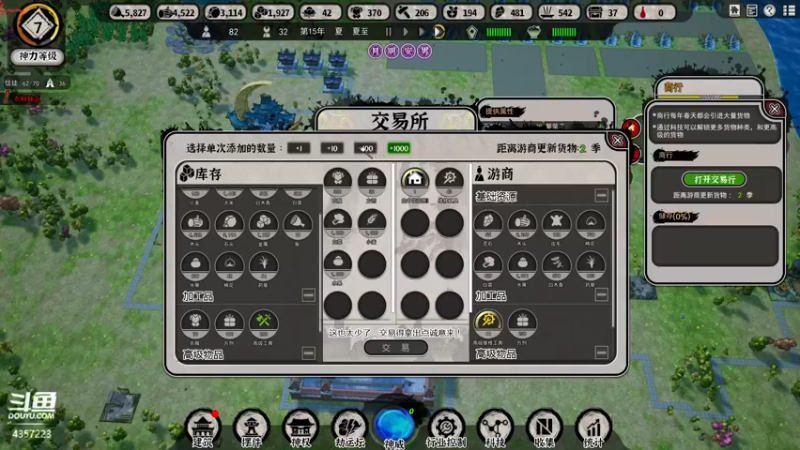Open the 劫运坛 altar menu
Image resolution: width=800 pixels, height=450 pixels.
click(349, 428)
